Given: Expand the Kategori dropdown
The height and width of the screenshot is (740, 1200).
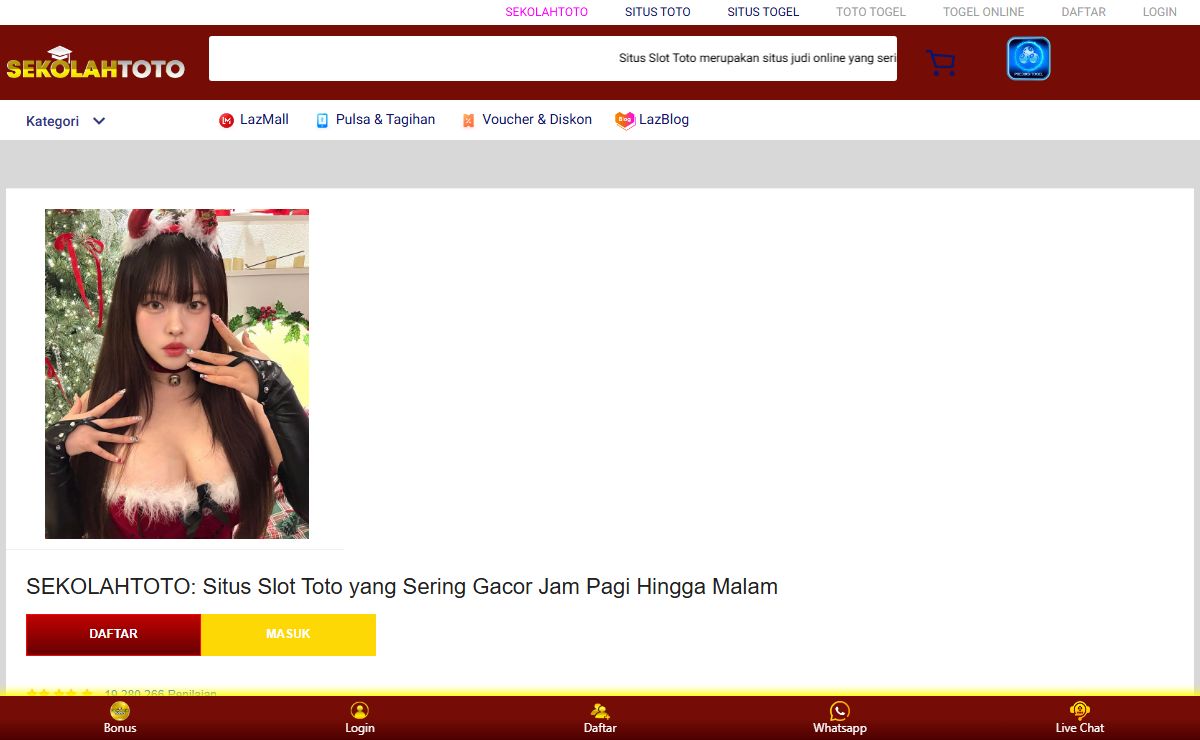Looking at the screenshot, I should coord(66,121).
